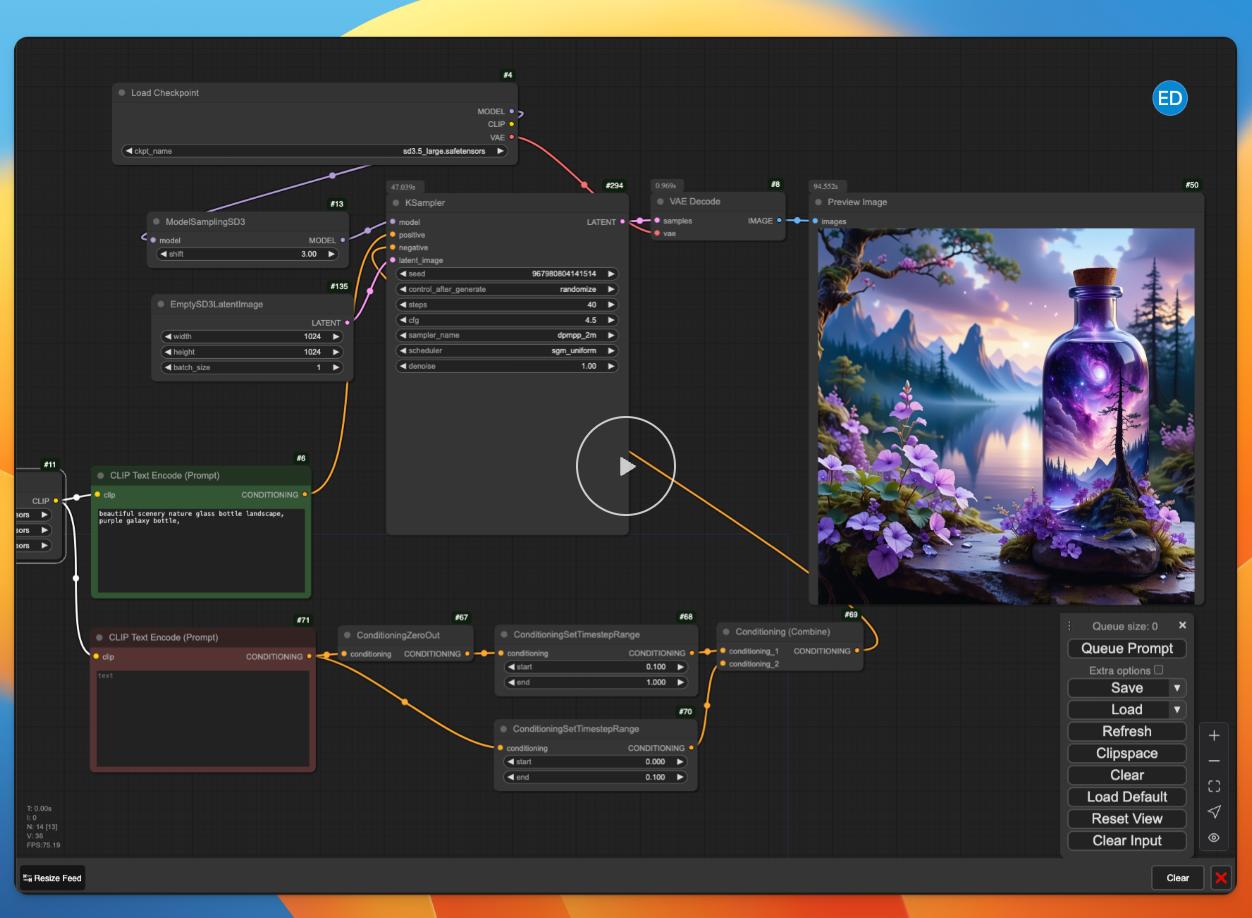Decrease height with its left arrow
Viewport: 1252px width, 918px height.
coord(168,352)
